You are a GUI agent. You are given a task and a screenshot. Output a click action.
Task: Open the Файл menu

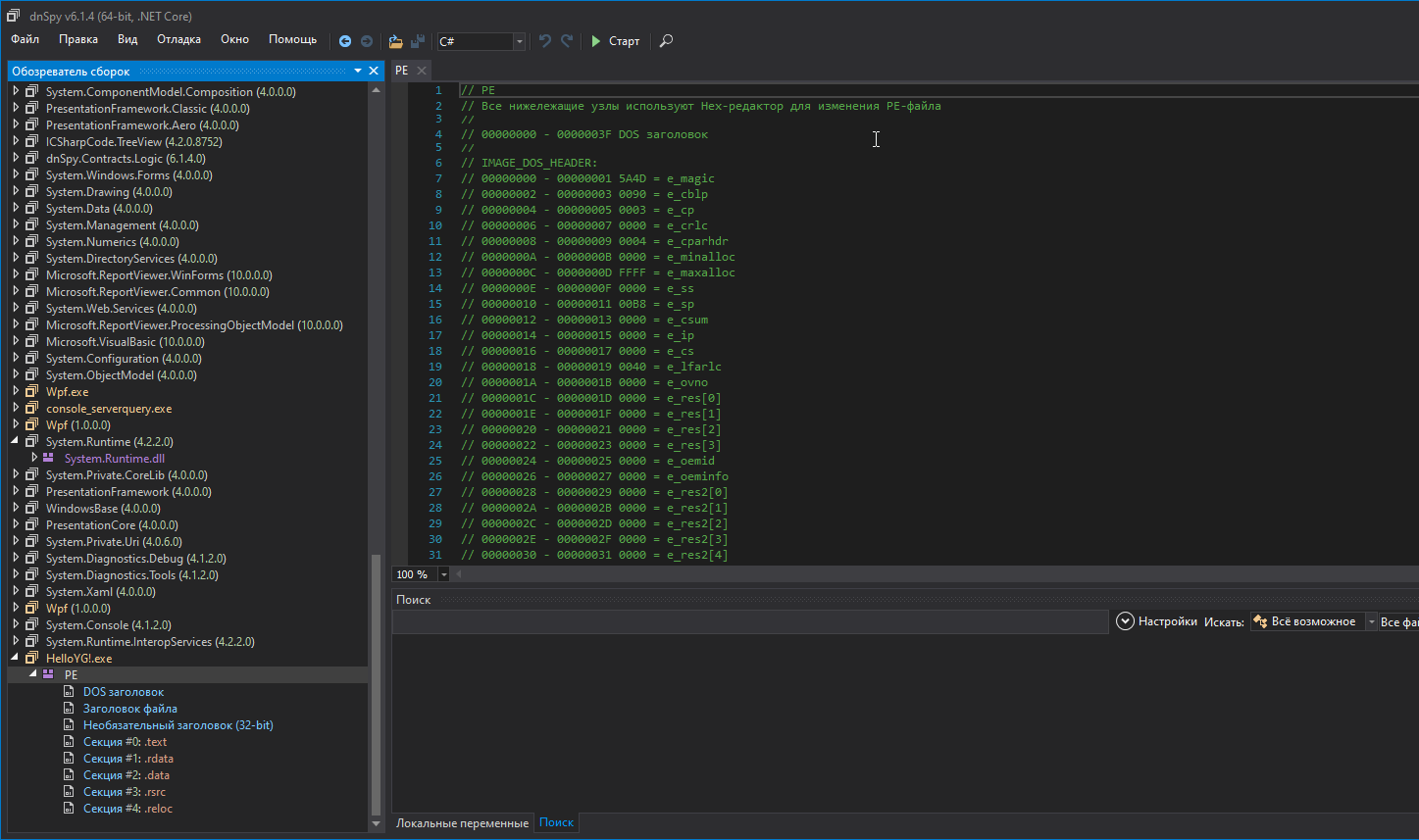tap(25, 39)
